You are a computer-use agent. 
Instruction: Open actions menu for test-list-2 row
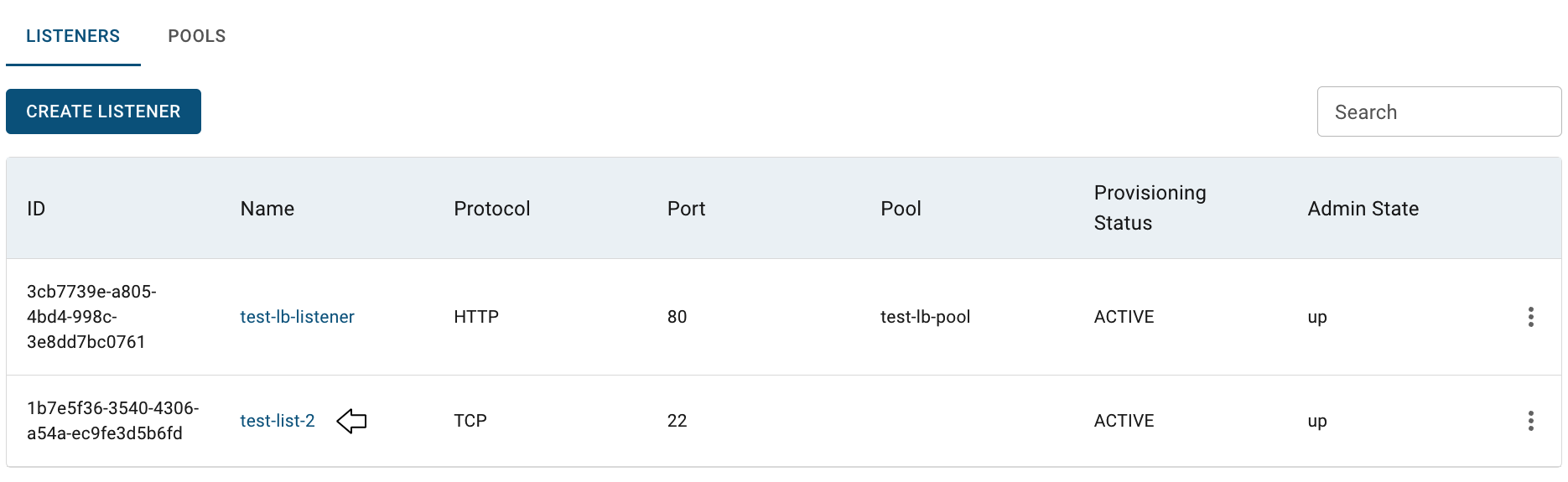1530,421
